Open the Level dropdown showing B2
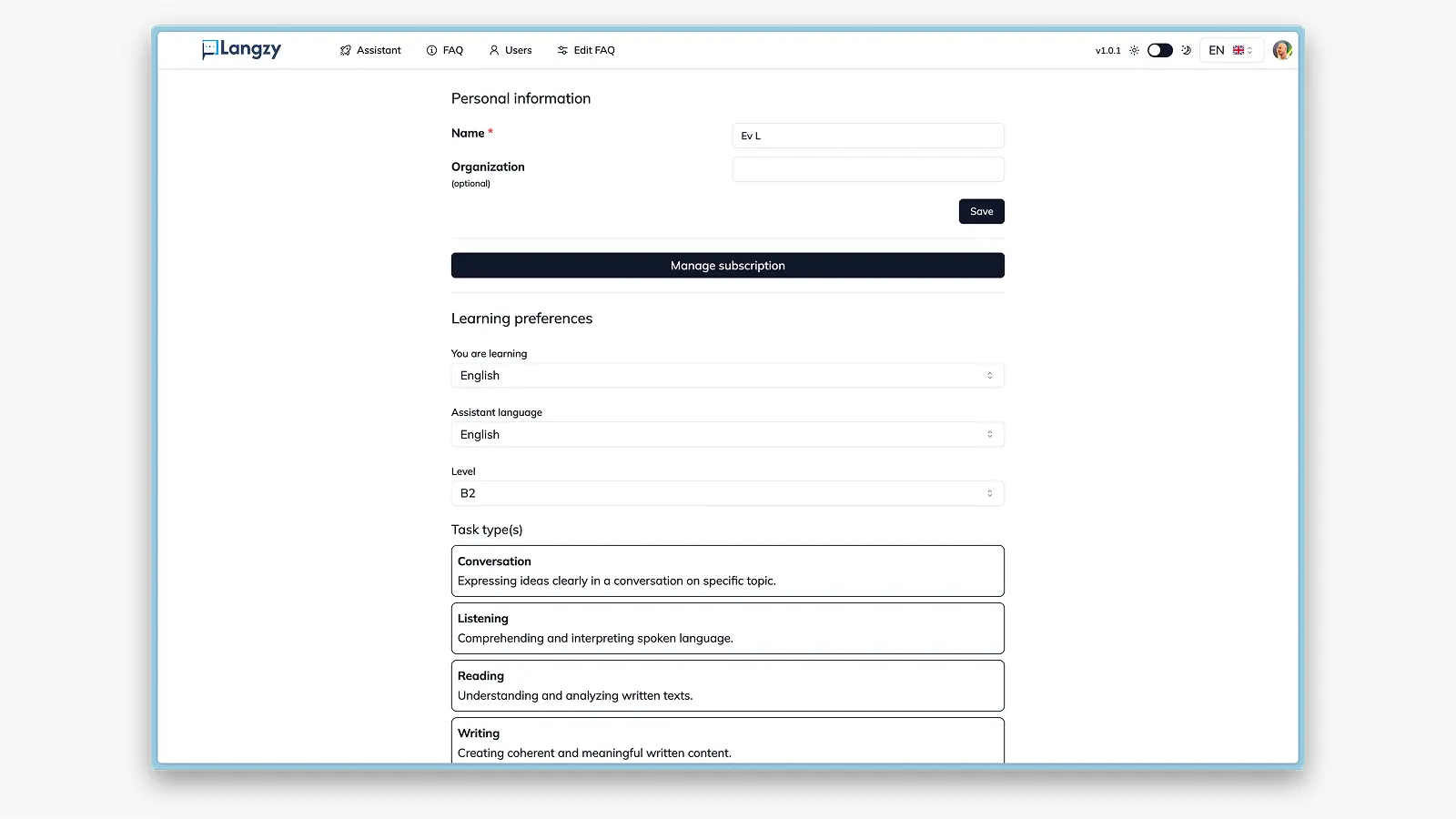Screen dimensions: 1456x819 pos(728,493)
